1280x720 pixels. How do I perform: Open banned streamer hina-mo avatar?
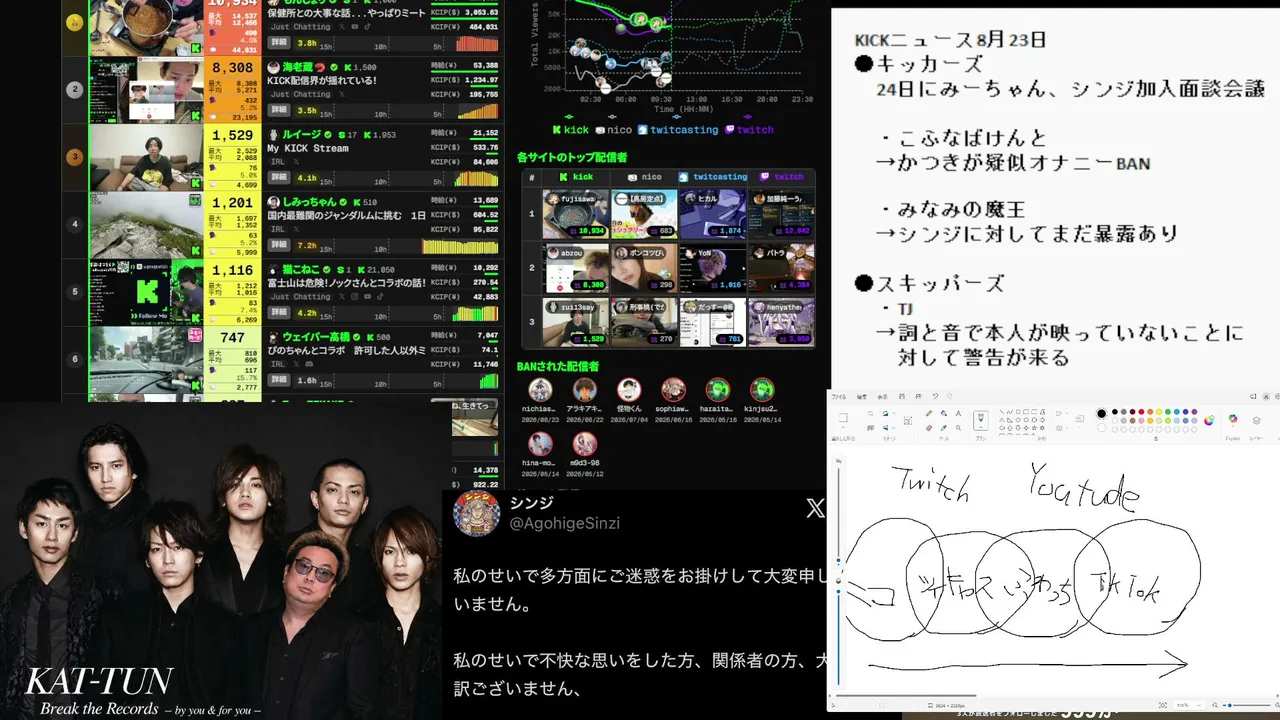click(541, 444)
